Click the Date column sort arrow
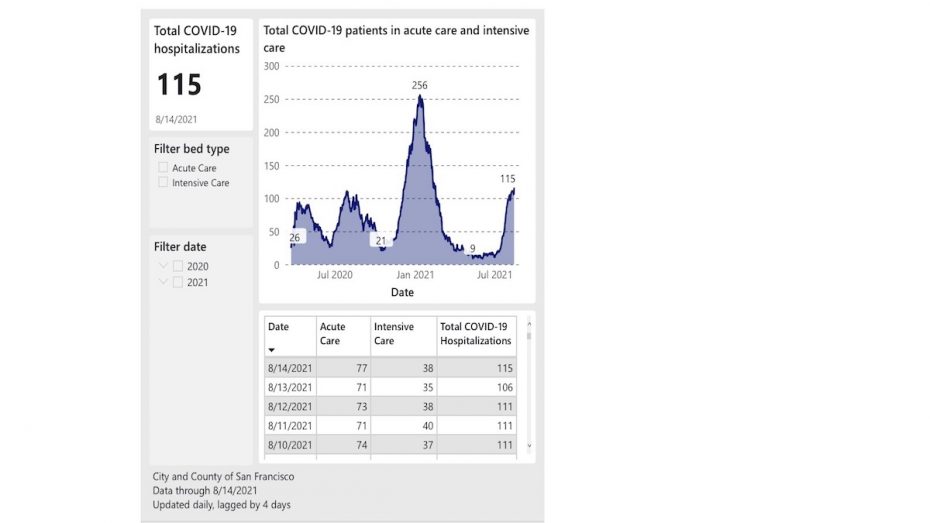Viewport: 930px width, 523px height. (272, 350)
